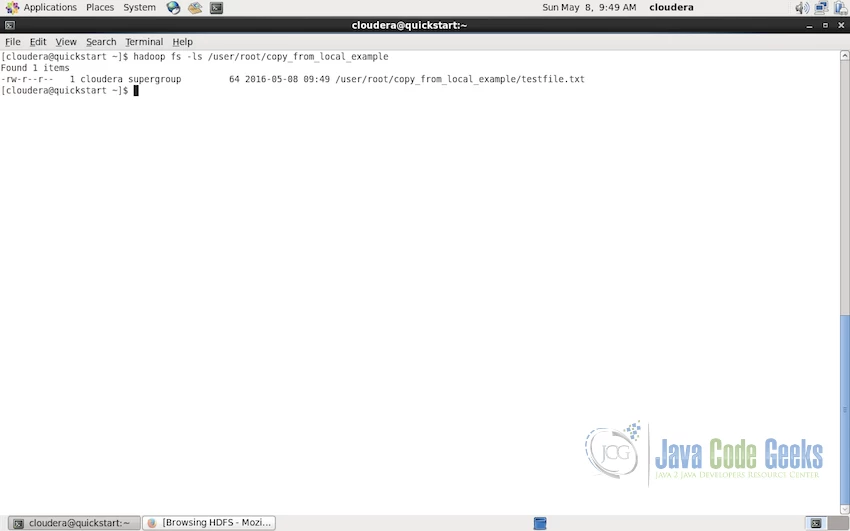850x531 pixels.
Task: Click the workspace switcher terminal thumbnail
Action: [x=816, y=523]
